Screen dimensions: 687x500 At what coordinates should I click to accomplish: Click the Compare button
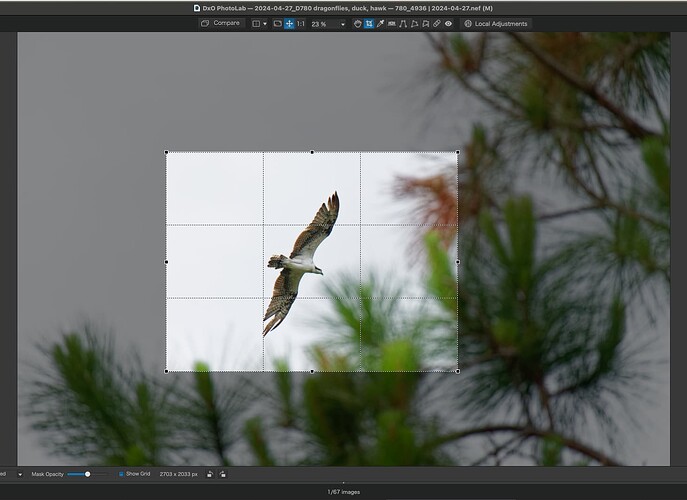click(x=221, y=23)
